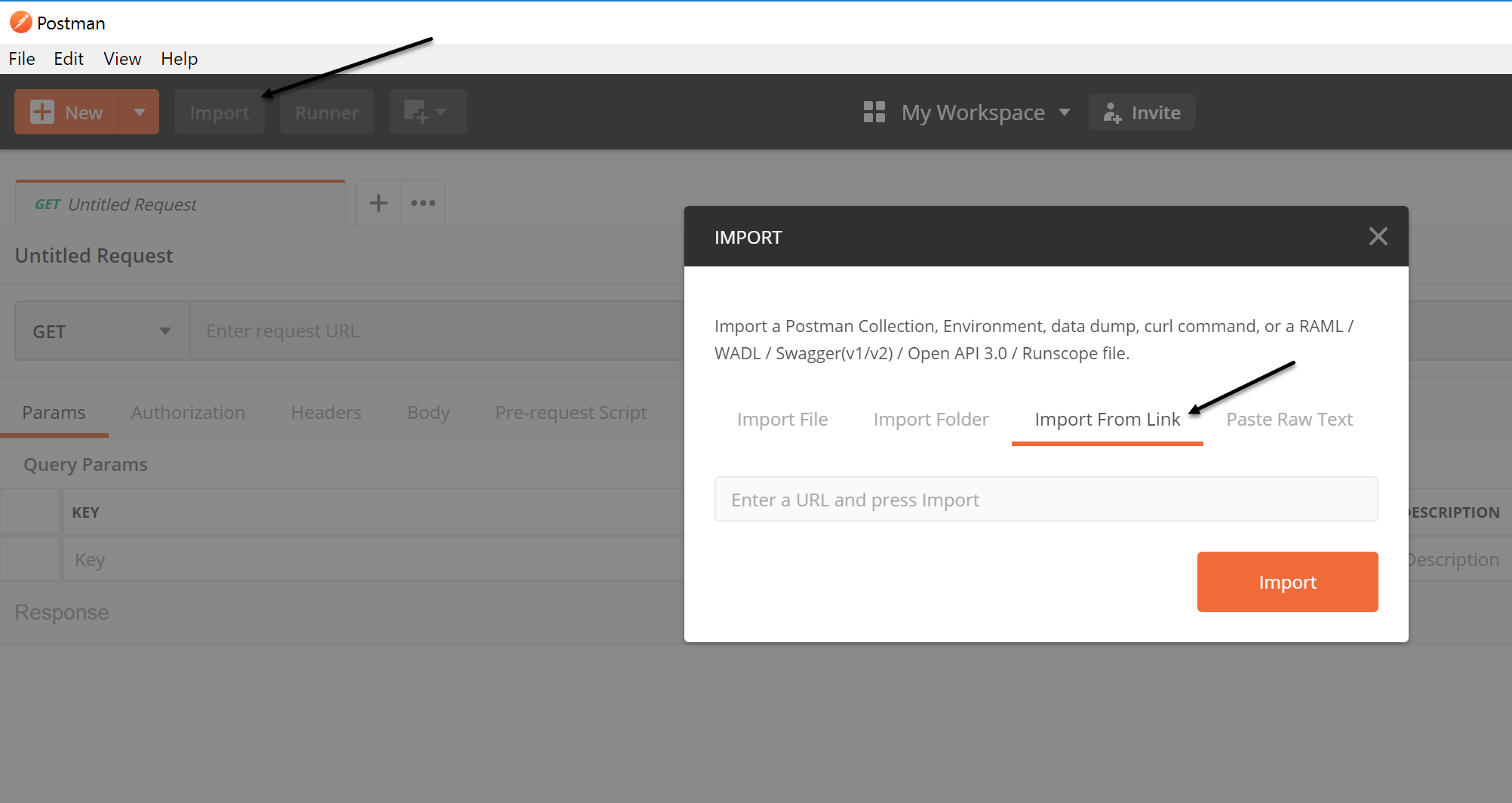Image resolution: width=1512 pixels, height=803 pixels.
Task: Add a new request tab with plus icon
Action: (x=379, y=203)
